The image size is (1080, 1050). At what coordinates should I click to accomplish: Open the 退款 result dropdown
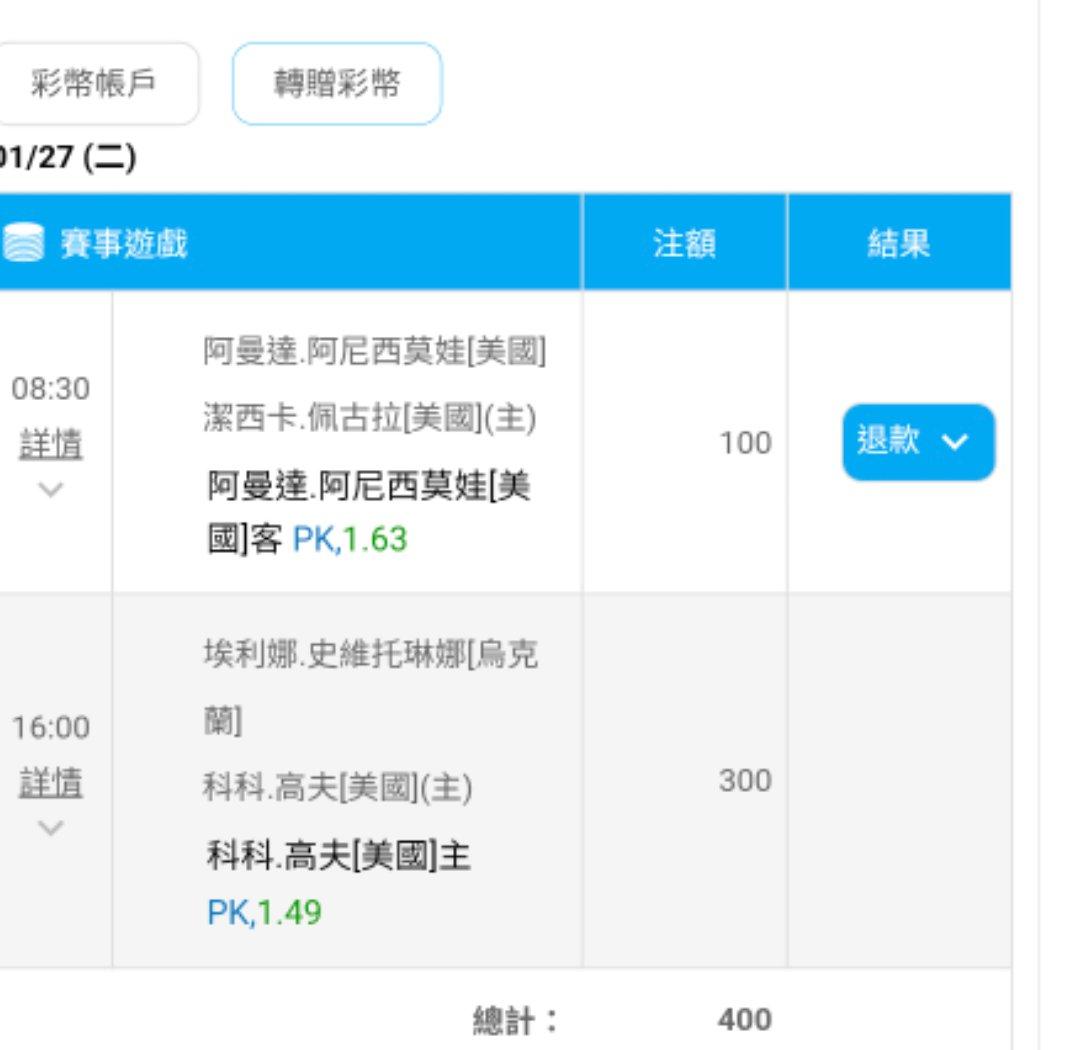[x=918, y=442]
